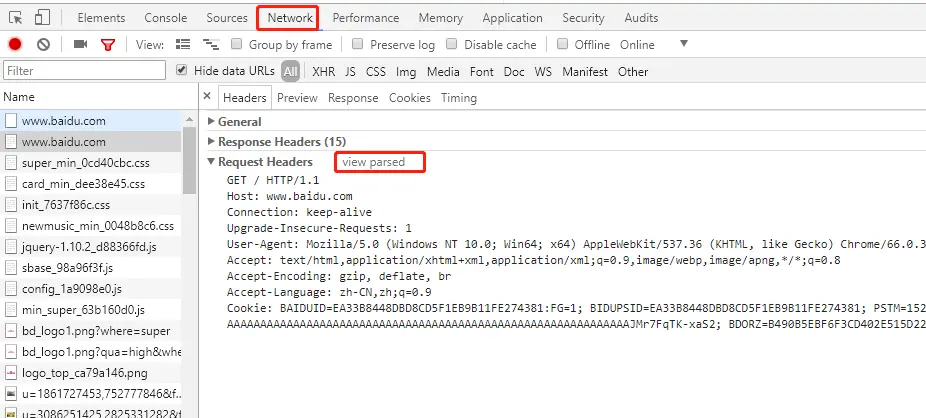
Task: Select min_super_63b160d0.js request
Action: (x=91, y=310)
